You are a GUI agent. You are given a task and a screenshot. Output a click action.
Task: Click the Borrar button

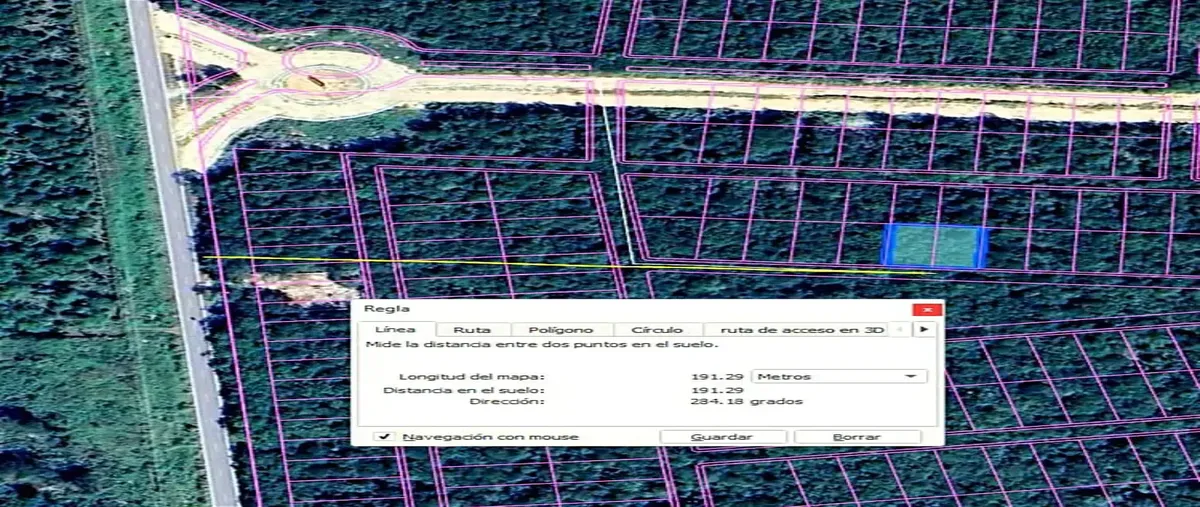857,437
